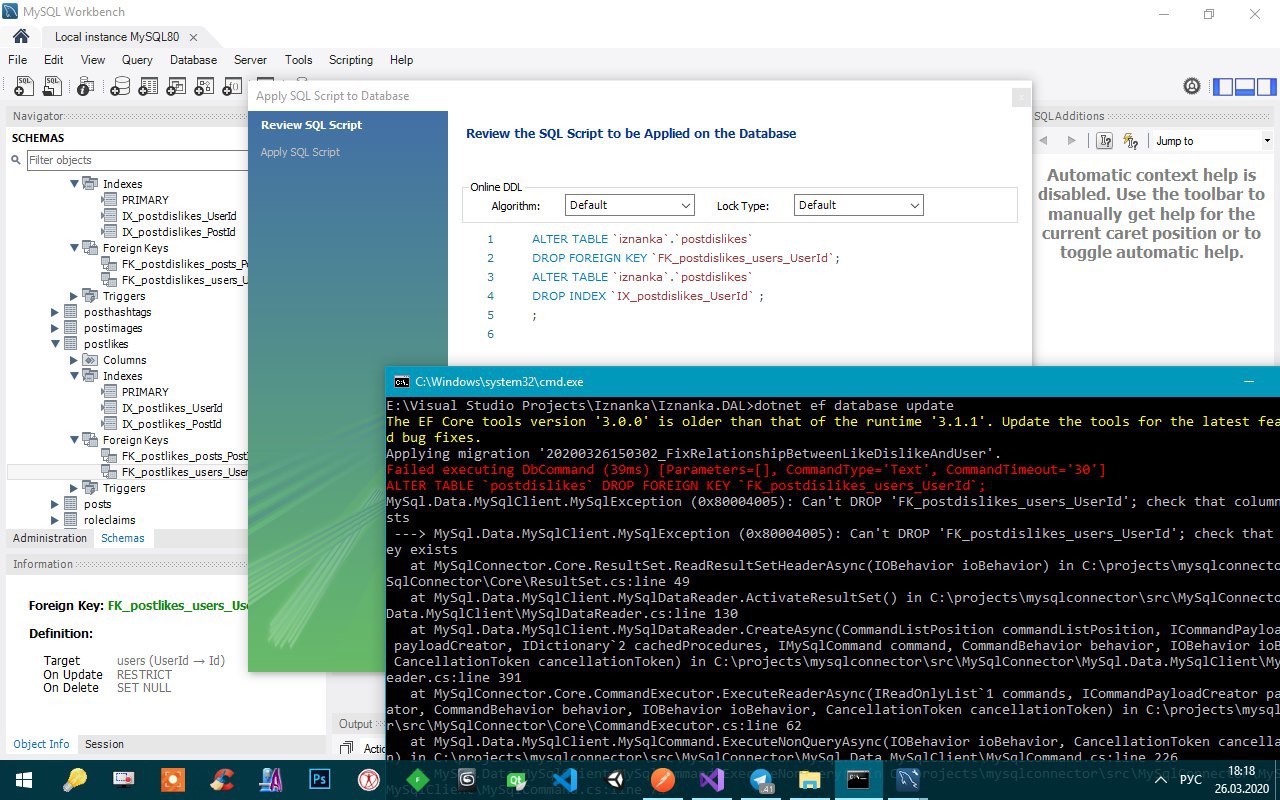This screenshot has width=1280, height=800.
Task: Expand the posthashtags table node
Action: [x=55, y=312]
